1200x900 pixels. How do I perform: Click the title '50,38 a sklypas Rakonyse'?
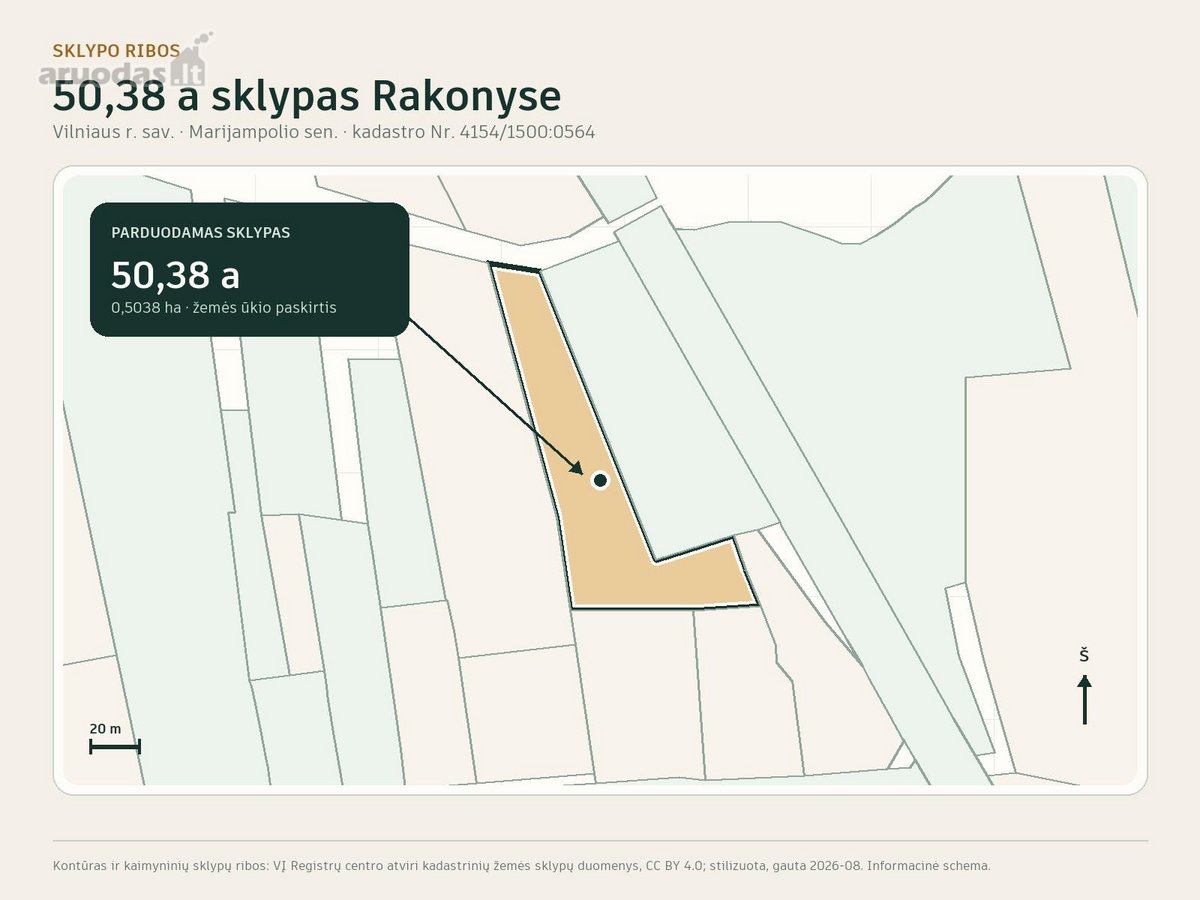307,96
